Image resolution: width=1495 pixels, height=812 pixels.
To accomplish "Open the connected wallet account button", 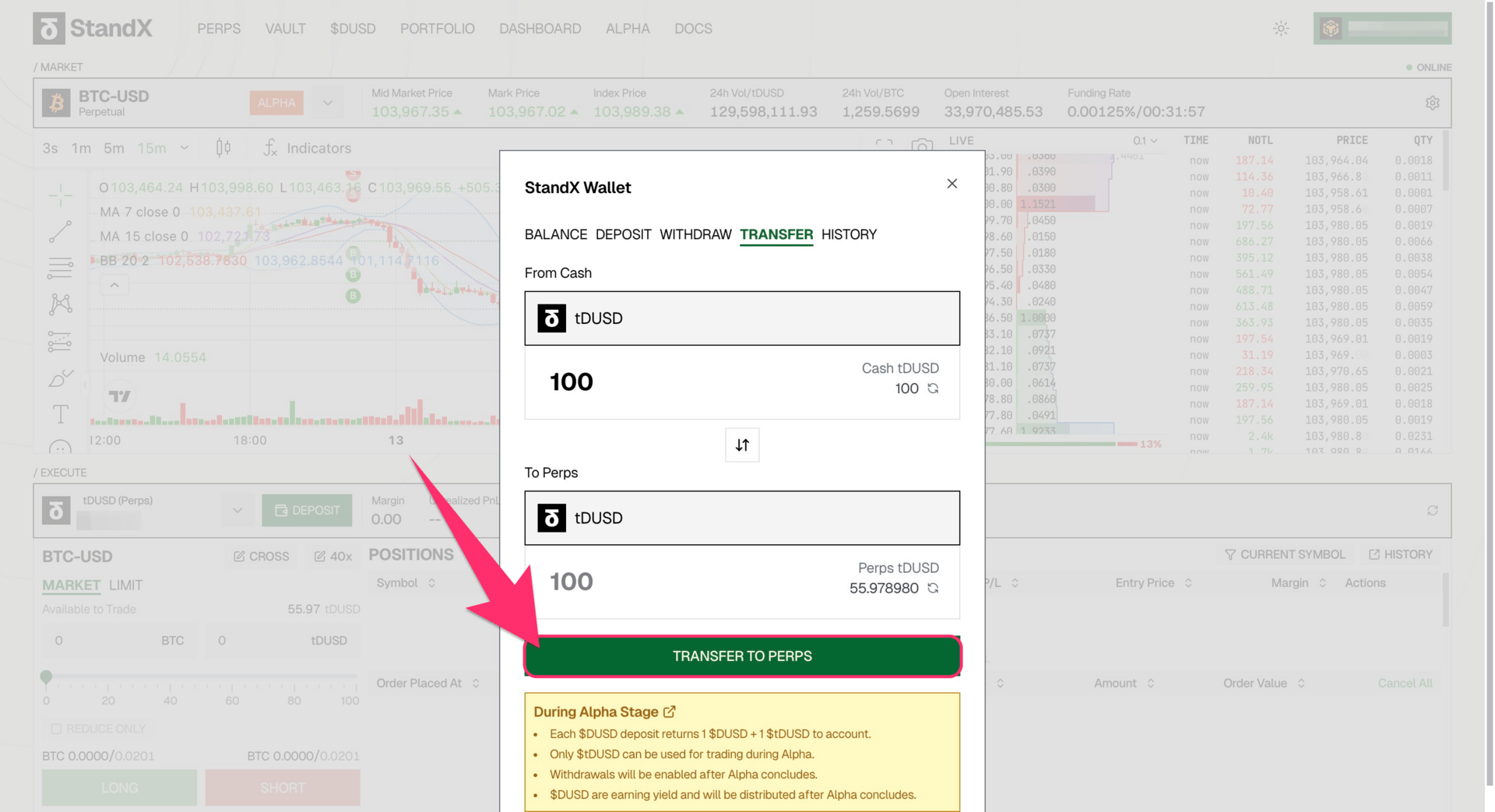I will (1382, 29).
